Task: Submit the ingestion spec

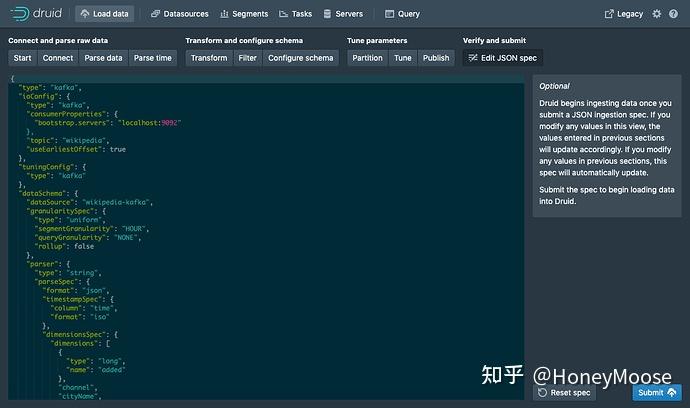Action: [657, 393]
